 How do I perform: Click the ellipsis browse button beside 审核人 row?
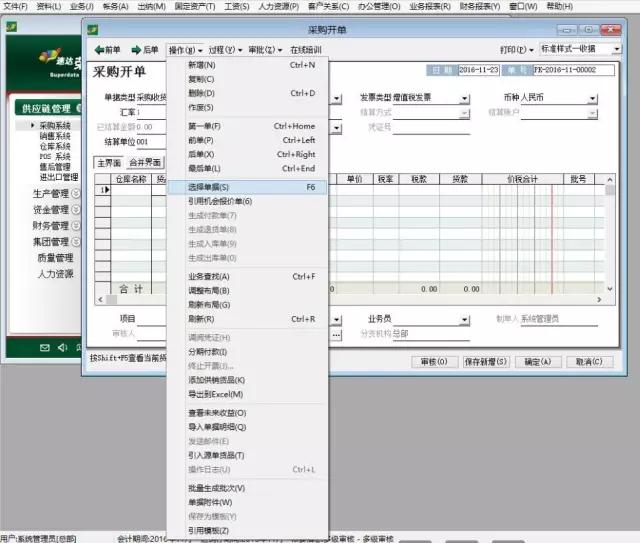point(336,335)
